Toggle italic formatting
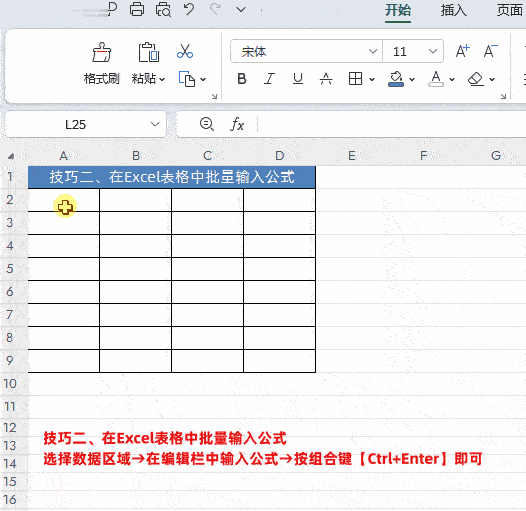This screenshot has width=526, height=511. click(x=269, y=79)
